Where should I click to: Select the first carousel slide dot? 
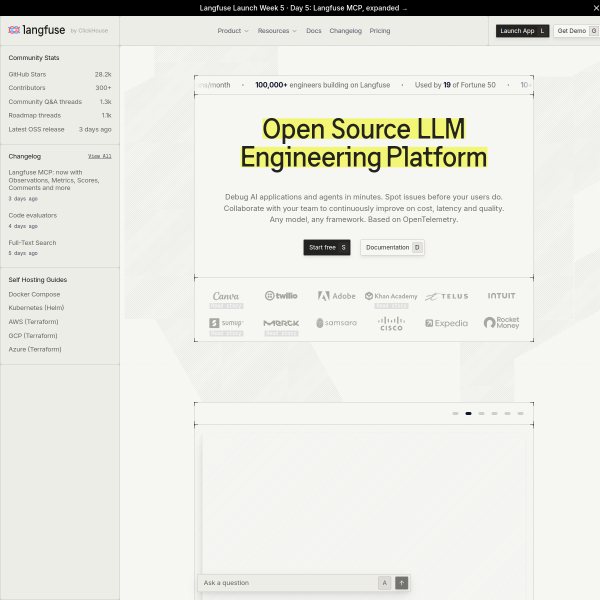(x=455, y=413)
